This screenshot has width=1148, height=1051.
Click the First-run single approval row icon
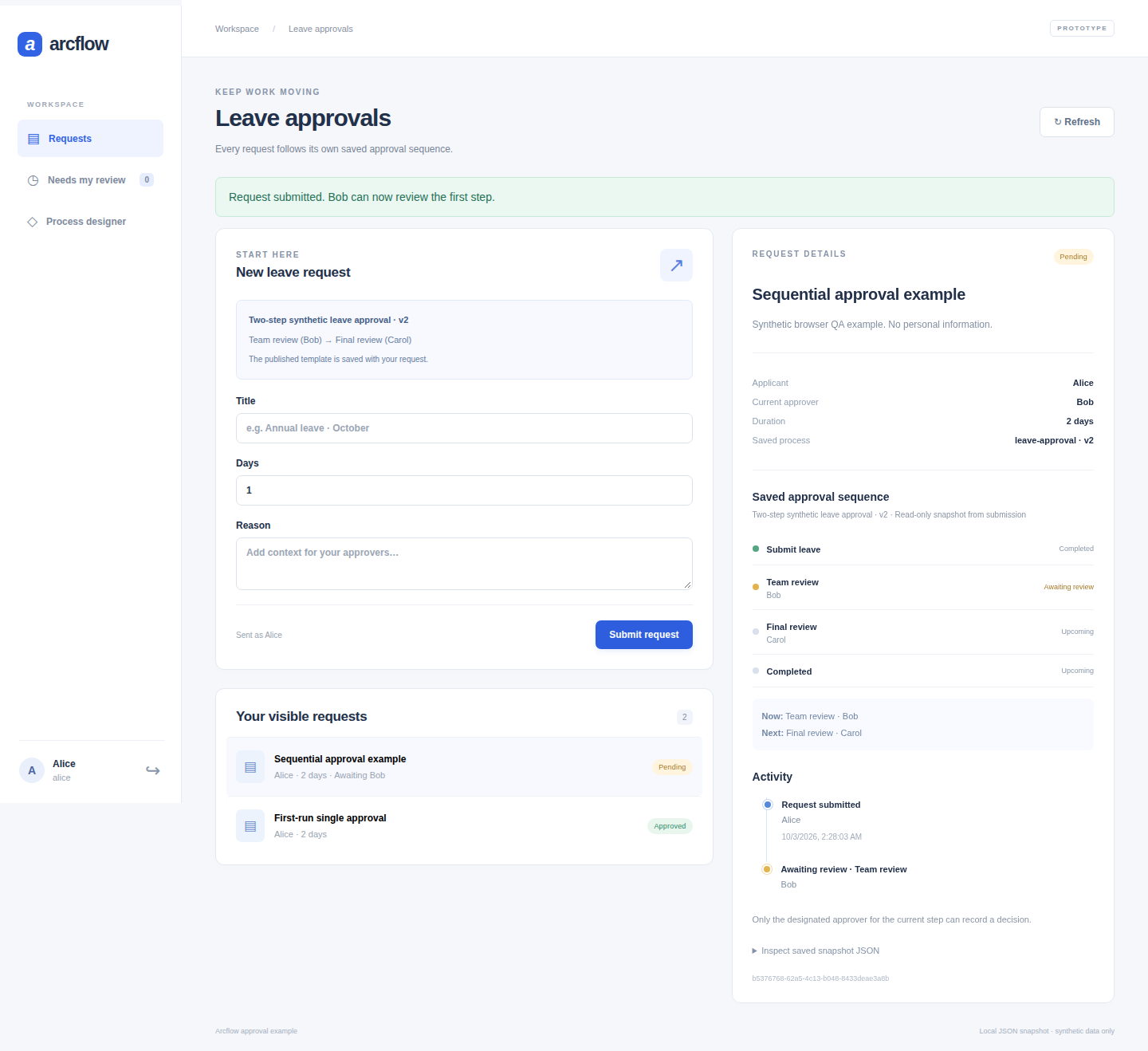tap(250, 826)
